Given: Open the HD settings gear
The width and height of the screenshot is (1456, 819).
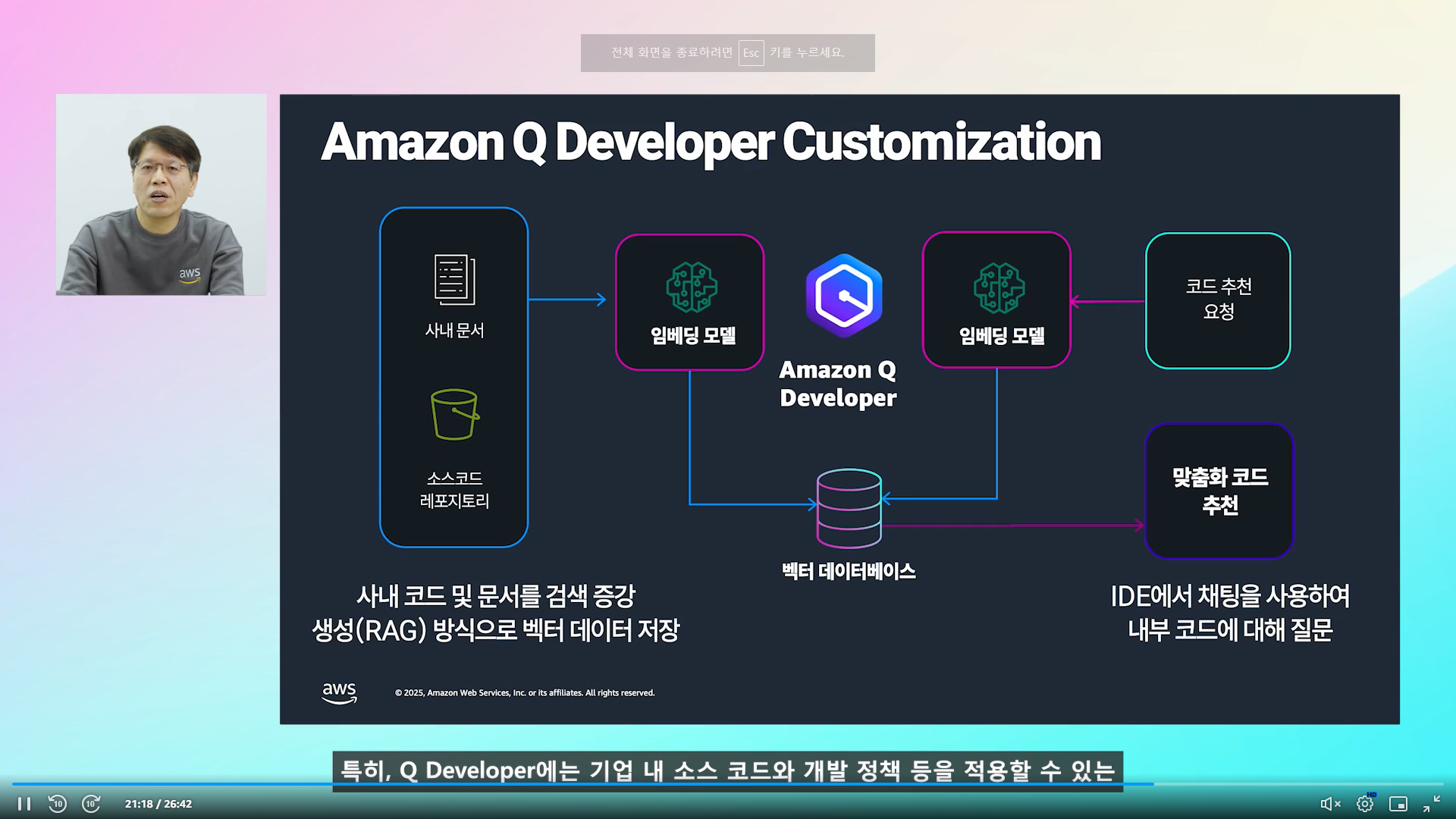Looking at the screenshot, I should point(1365,804).
